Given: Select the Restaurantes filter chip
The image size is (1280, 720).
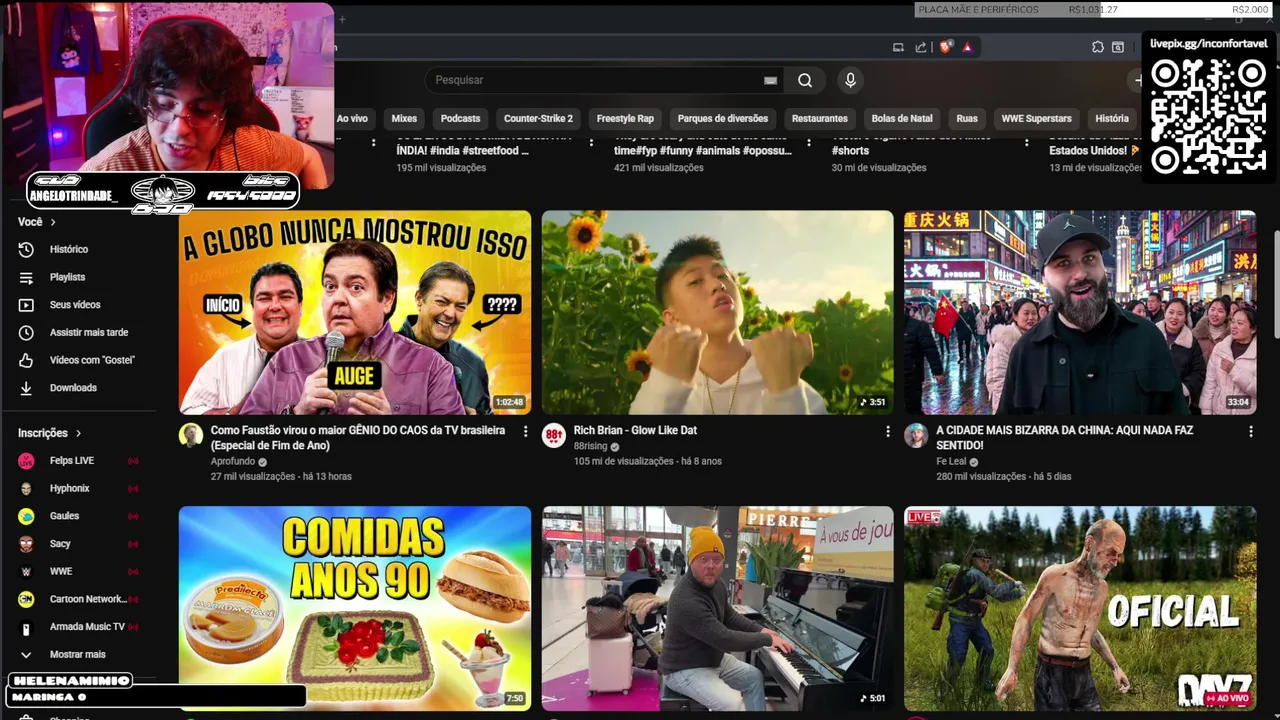Looking at the screenshot, I should (x=820, y=118).
